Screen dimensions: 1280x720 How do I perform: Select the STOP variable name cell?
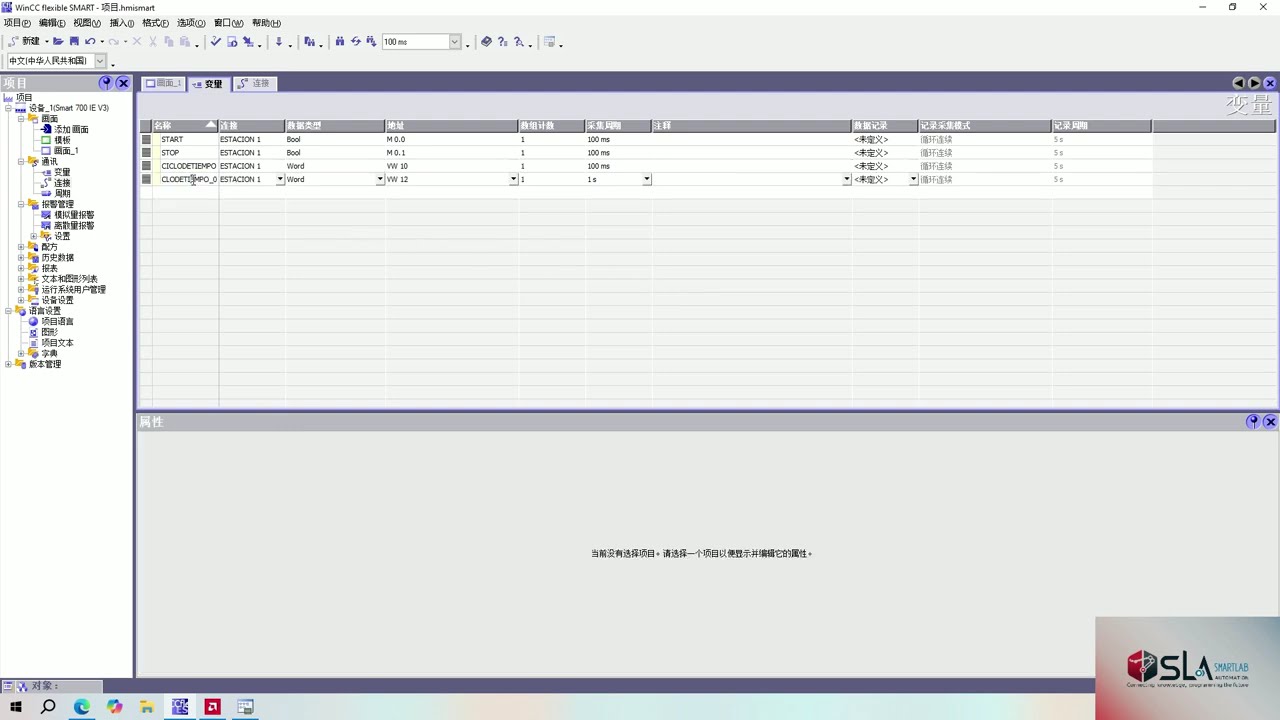click(185, 153)
